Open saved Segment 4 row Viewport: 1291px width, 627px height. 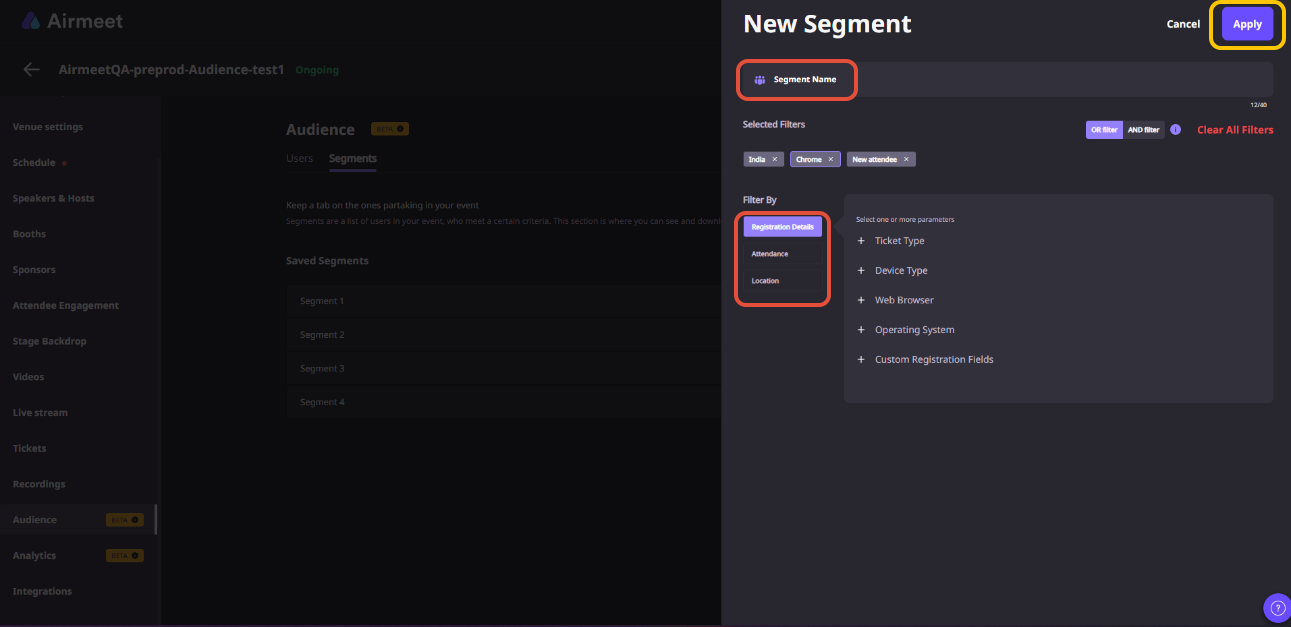(504, 402)
